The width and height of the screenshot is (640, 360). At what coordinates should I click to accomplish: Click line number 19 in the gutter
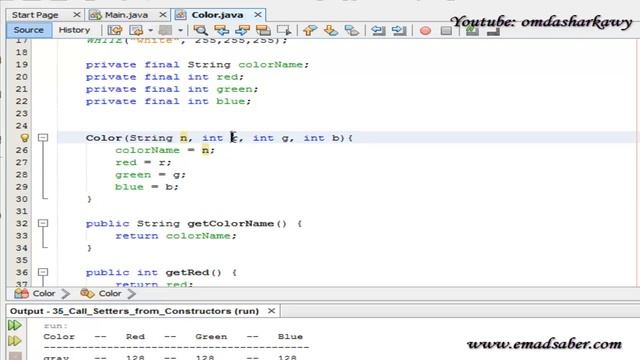(x=22, y=64)
